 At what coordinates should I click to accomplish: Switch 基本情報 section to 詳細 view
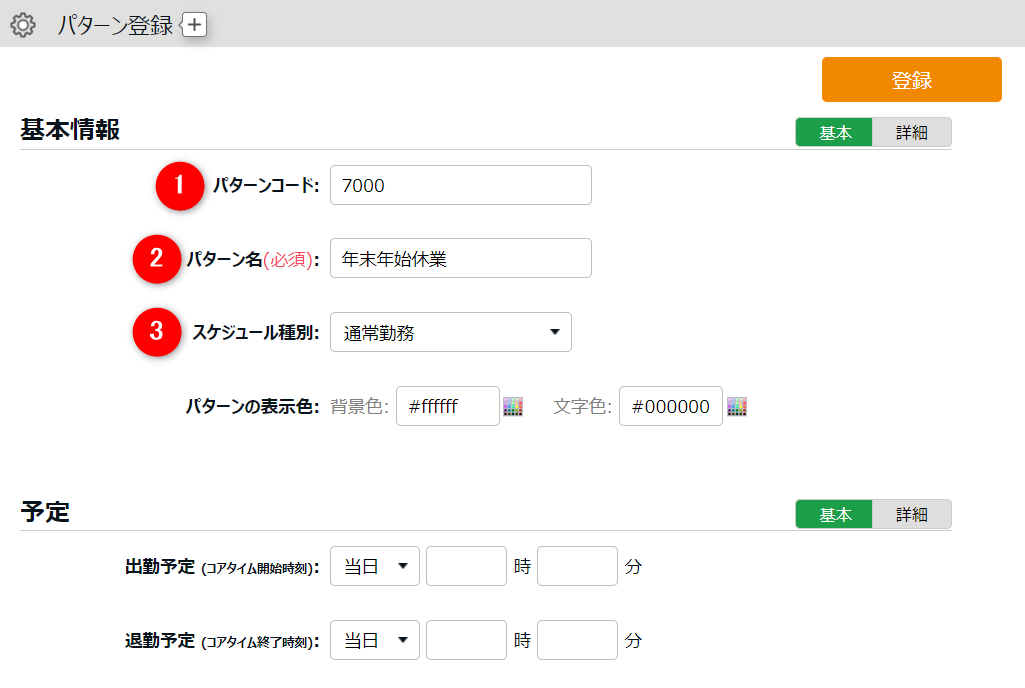911,133
